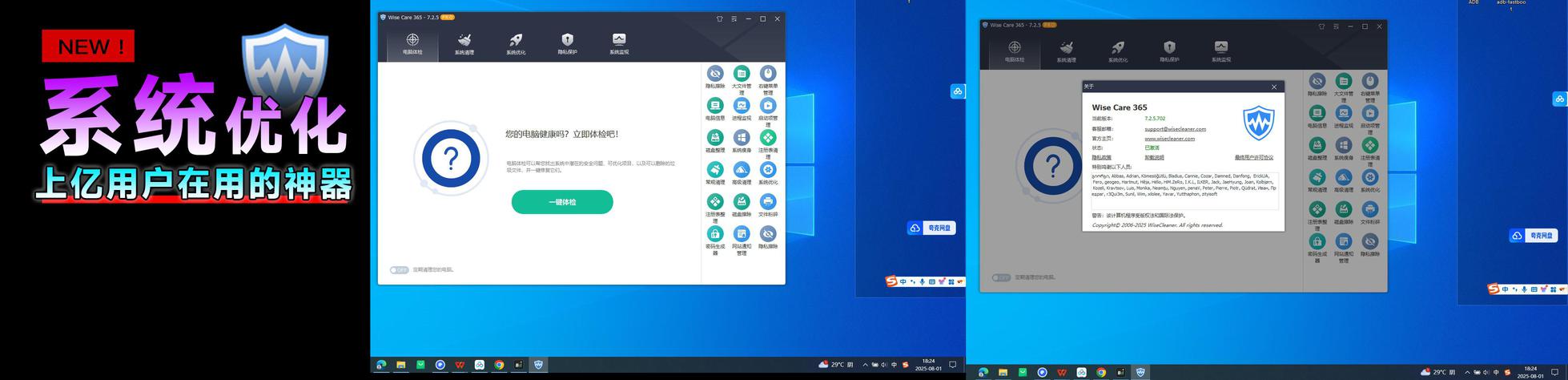Image resolution: width=1568 pixels, height=380 pixels.
Task: Open notification center on left taskbar
Action: 953,365
